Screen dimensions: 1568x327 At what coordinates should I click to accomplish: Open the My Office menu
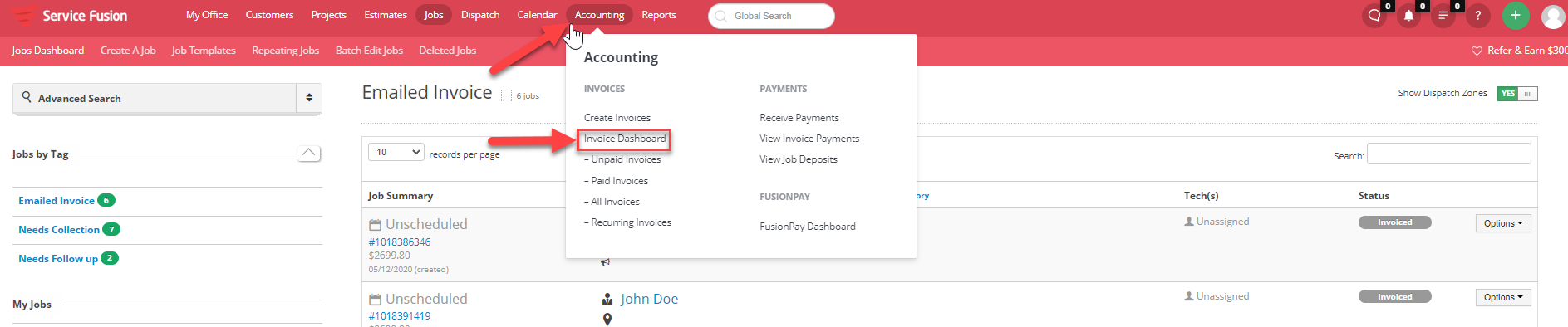[x=207, y=15]
